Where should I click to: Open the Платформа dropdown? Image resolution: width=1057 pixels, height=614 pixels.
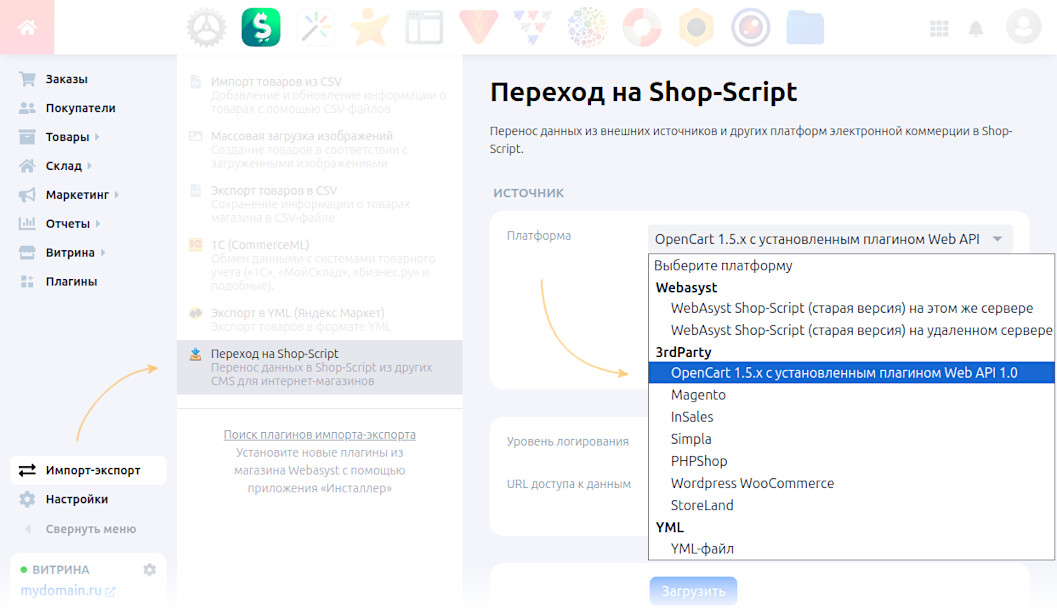pos(828,239)
